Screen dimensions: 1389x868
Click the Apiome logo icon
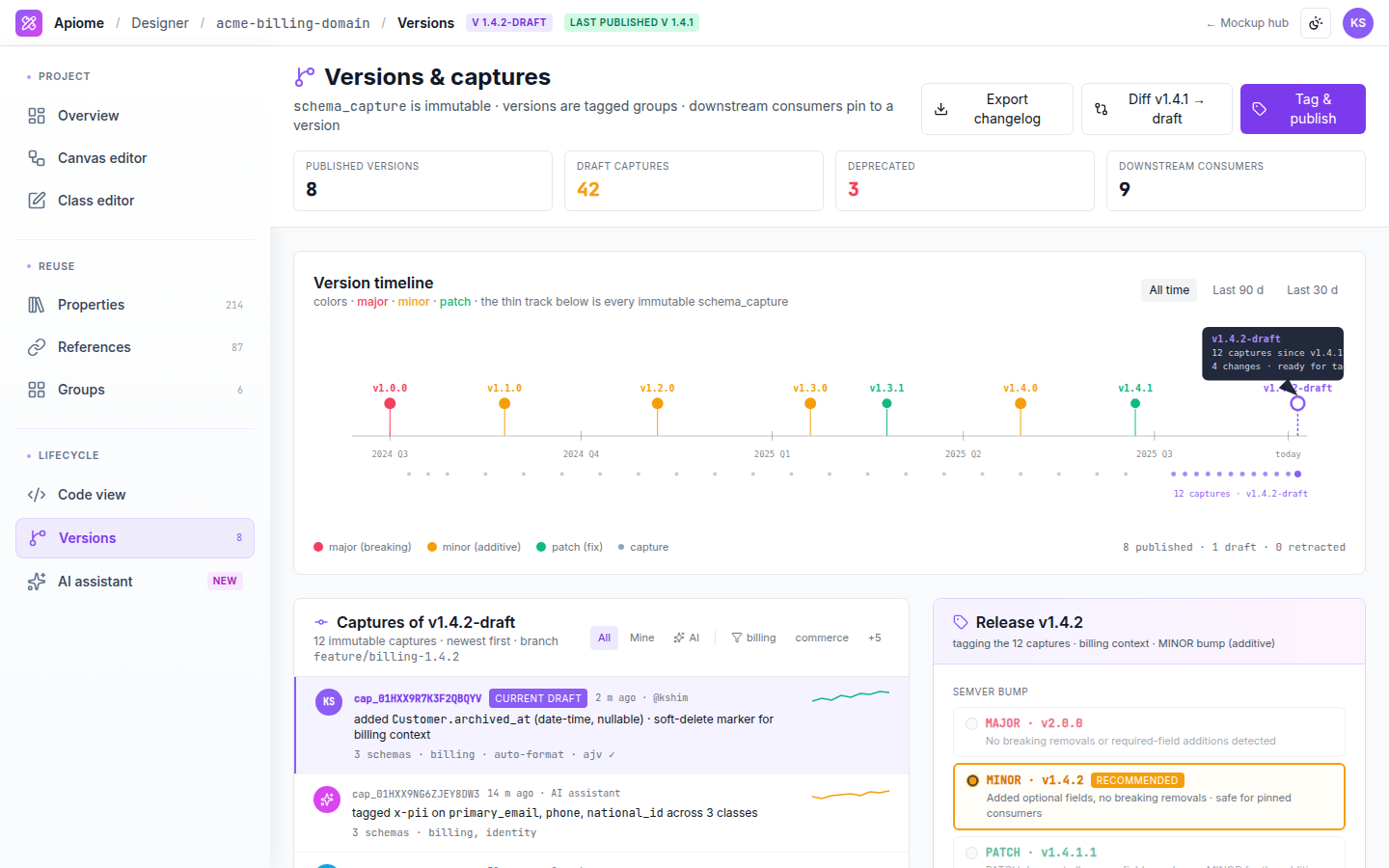29,23
